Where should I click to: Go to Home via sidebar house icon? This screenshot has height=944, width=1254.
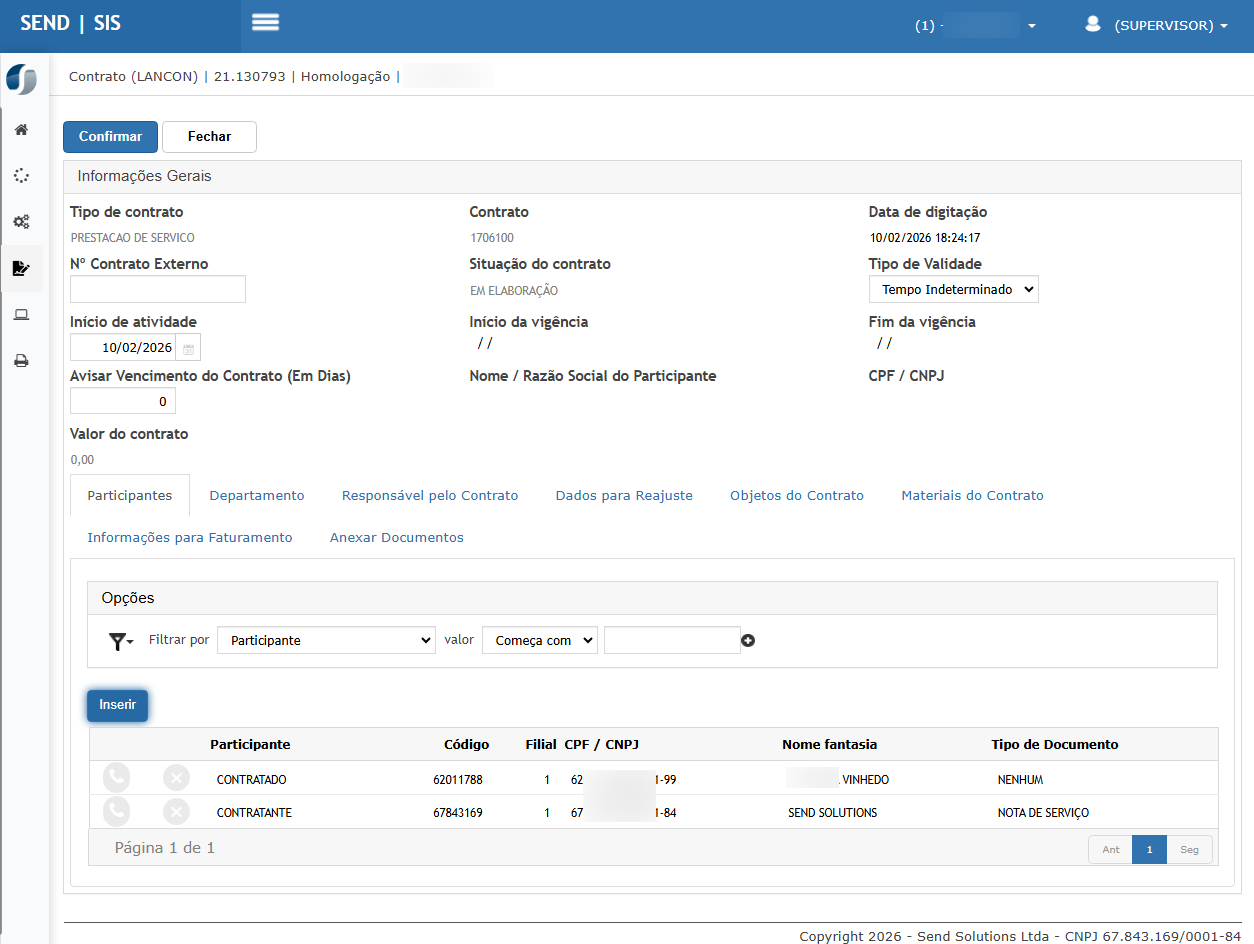21,130
